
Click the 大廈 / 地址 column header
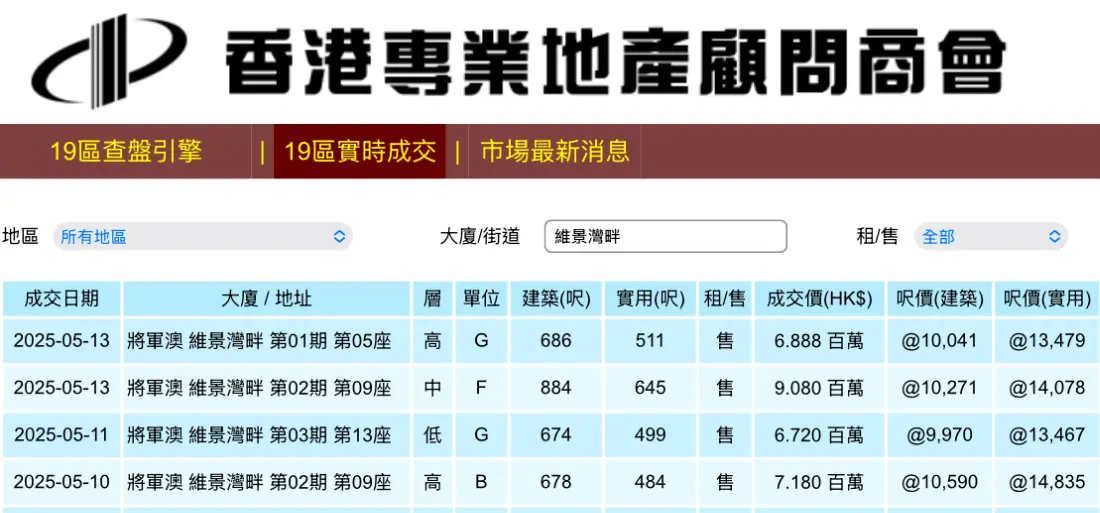267,299
